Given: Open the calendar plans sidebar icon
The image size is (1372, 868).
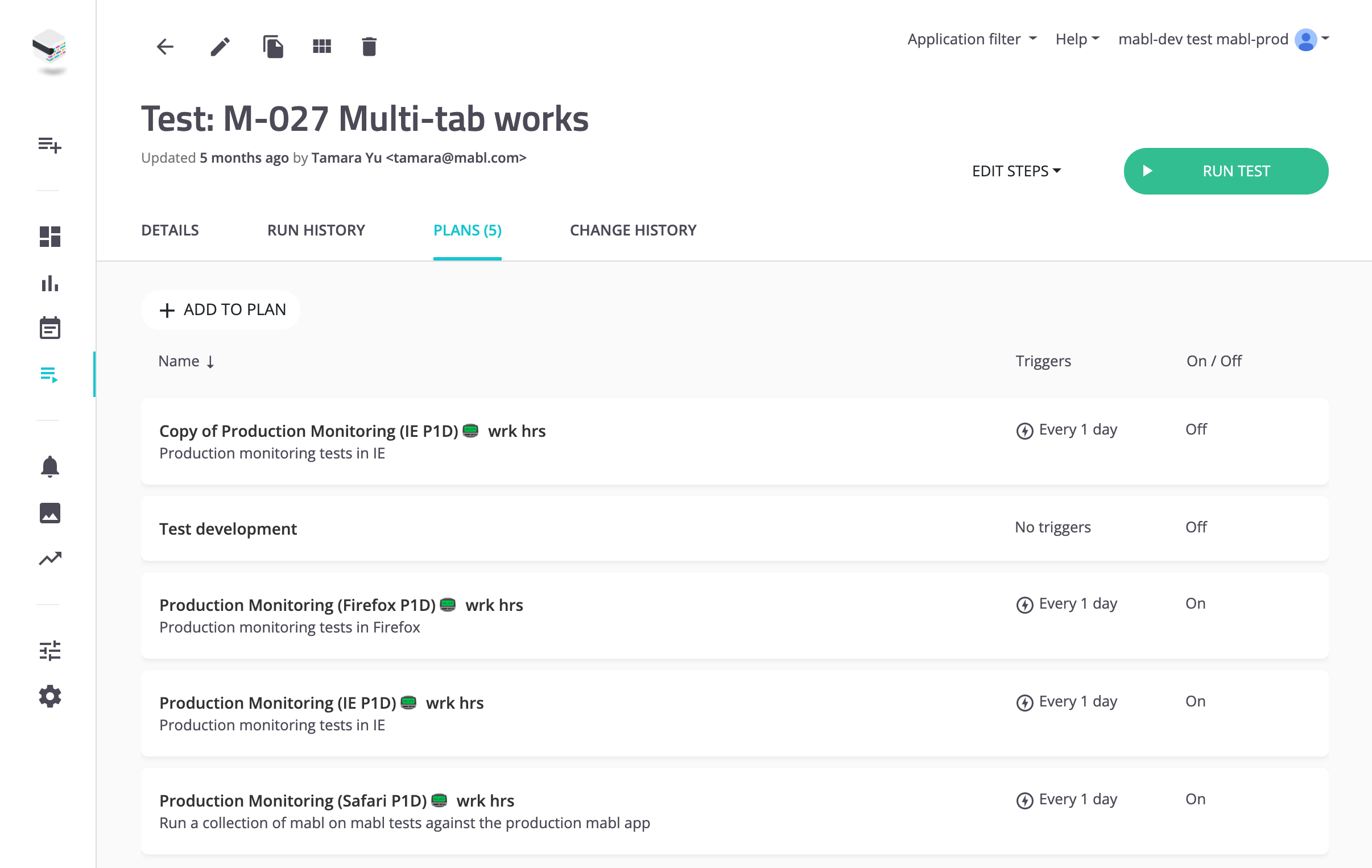Looking at the screenshot, I should [49, 328].
